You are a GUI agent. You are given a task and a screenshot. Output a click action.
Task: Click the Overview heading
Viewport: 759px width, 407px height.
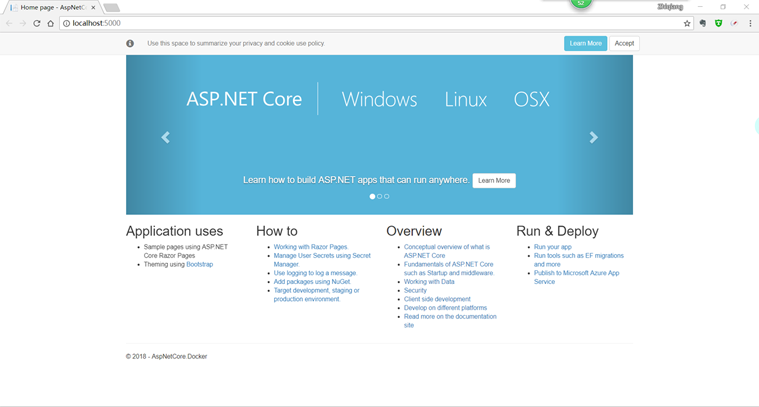(x=414, y=231)
